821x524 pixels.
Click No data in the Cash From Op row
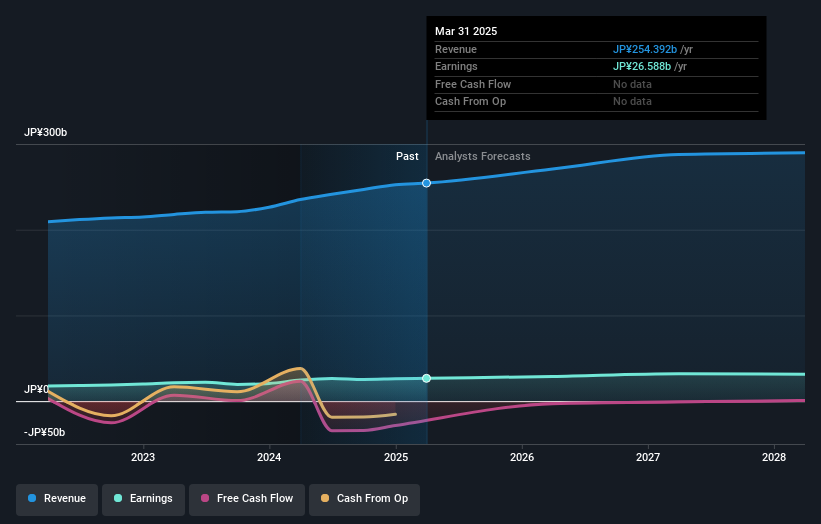coord(633,102)
